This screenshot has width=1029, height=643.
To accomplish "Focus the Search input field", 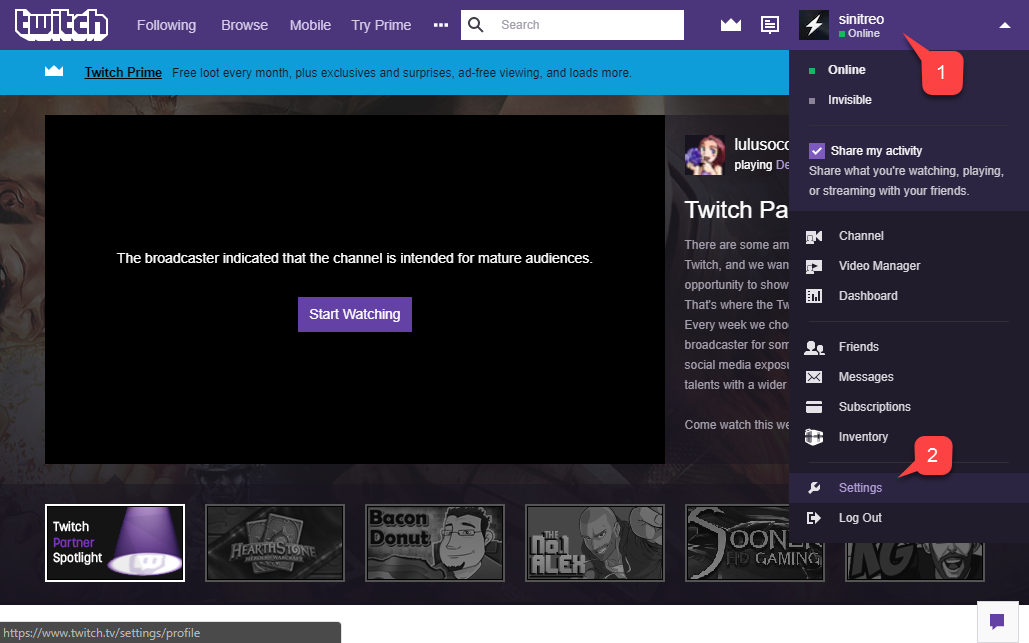I will tap(572, 25).
